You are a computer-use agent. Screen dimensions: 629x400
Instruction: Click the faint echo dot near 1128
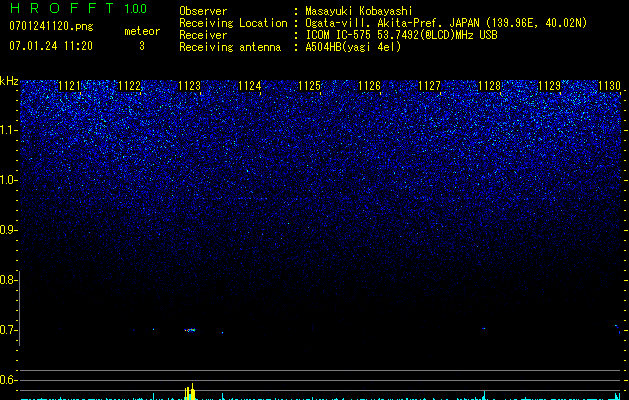[x=484, y=328]
